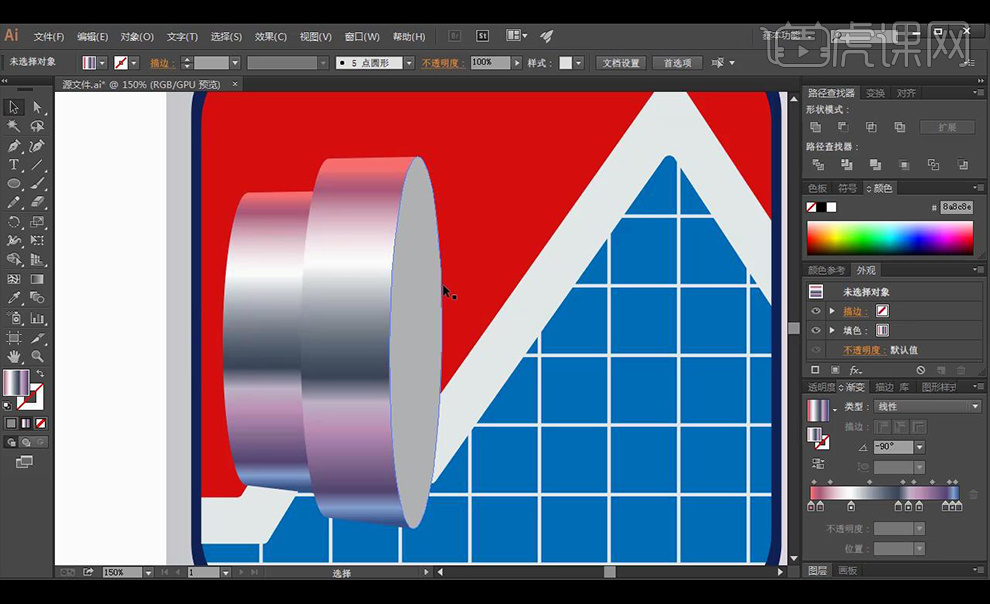Viewport: 990px width, 604px height.
Task: Select the Rotate tool
Action: [13, 222]
